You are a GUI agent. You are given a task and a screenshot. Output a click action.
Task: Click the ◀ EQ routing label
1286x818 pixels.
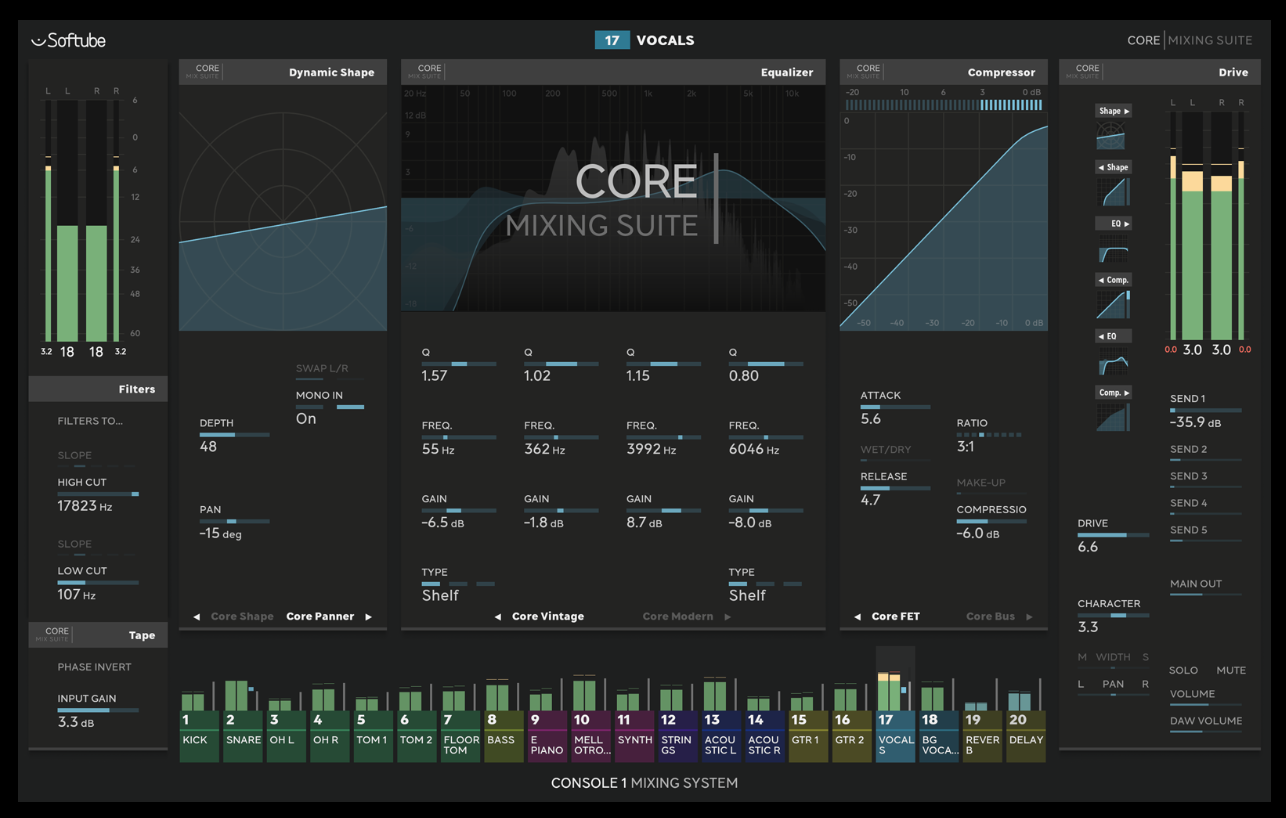(1113, 336)
